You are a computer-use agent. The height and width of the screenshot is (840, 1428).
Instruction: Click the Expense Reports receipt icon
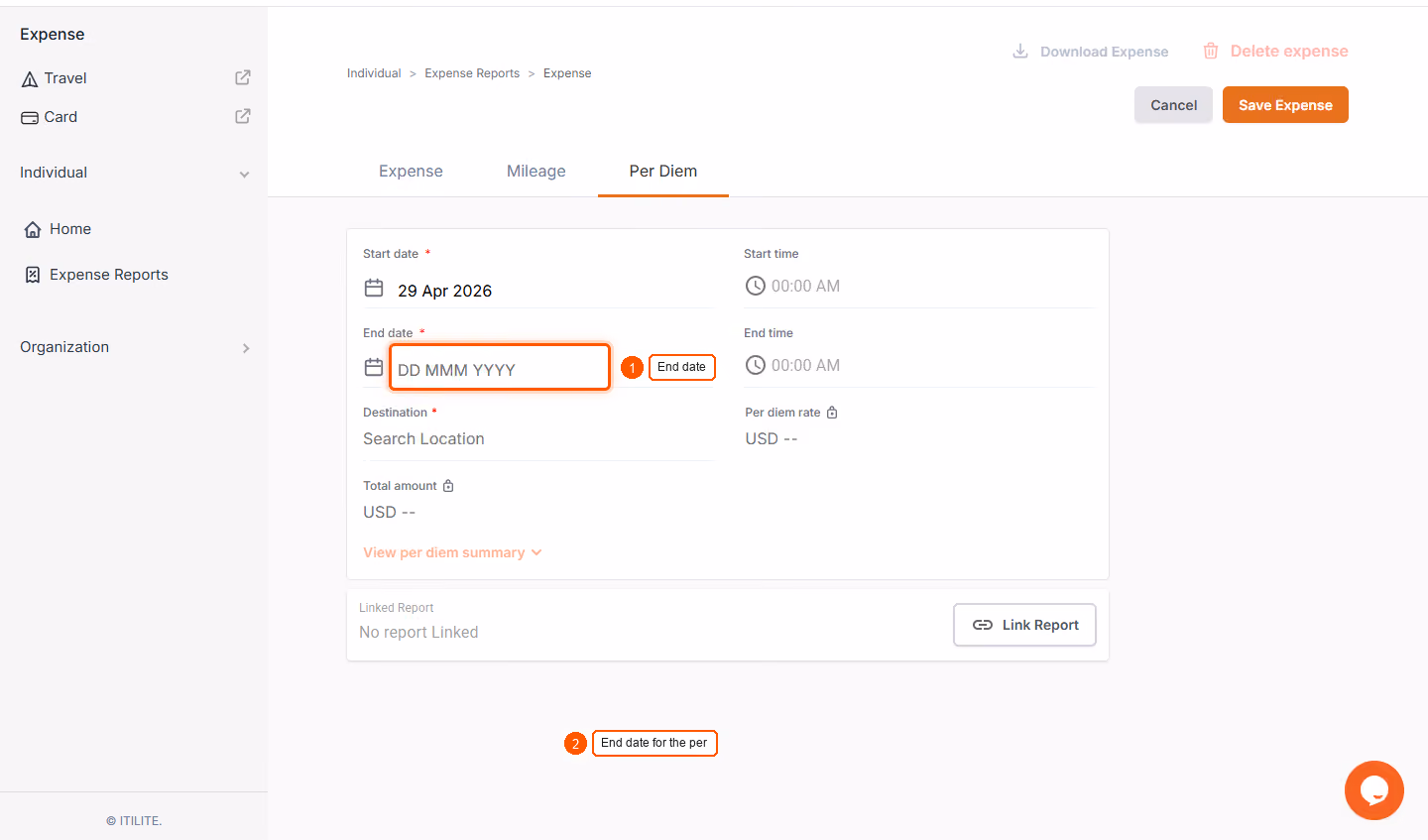(x=33, y=275)
